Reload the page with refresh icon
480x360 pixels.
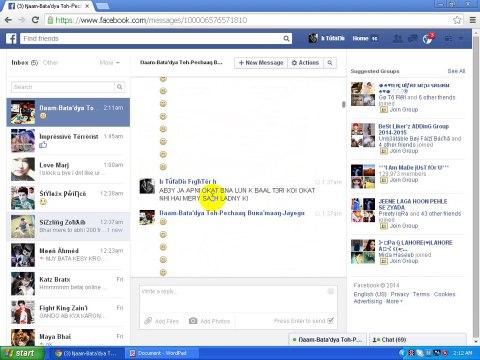tap(35, 20)
